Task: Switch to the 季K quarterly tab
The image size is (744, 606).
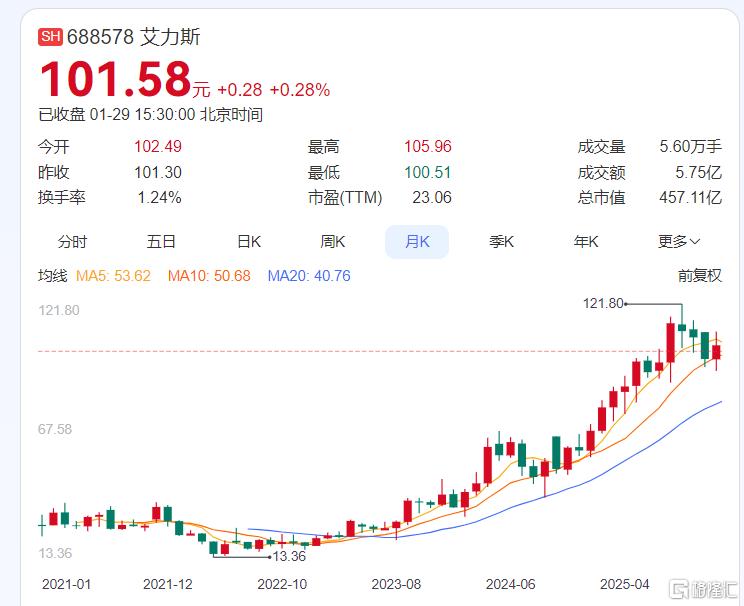Action: pyautogui.click(x=502, y=242)
